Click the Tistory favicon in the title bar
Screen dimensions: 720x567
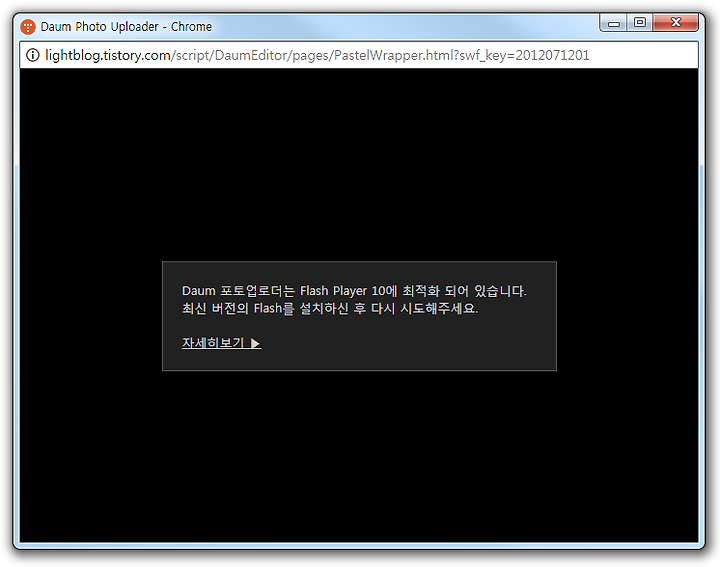28,27
